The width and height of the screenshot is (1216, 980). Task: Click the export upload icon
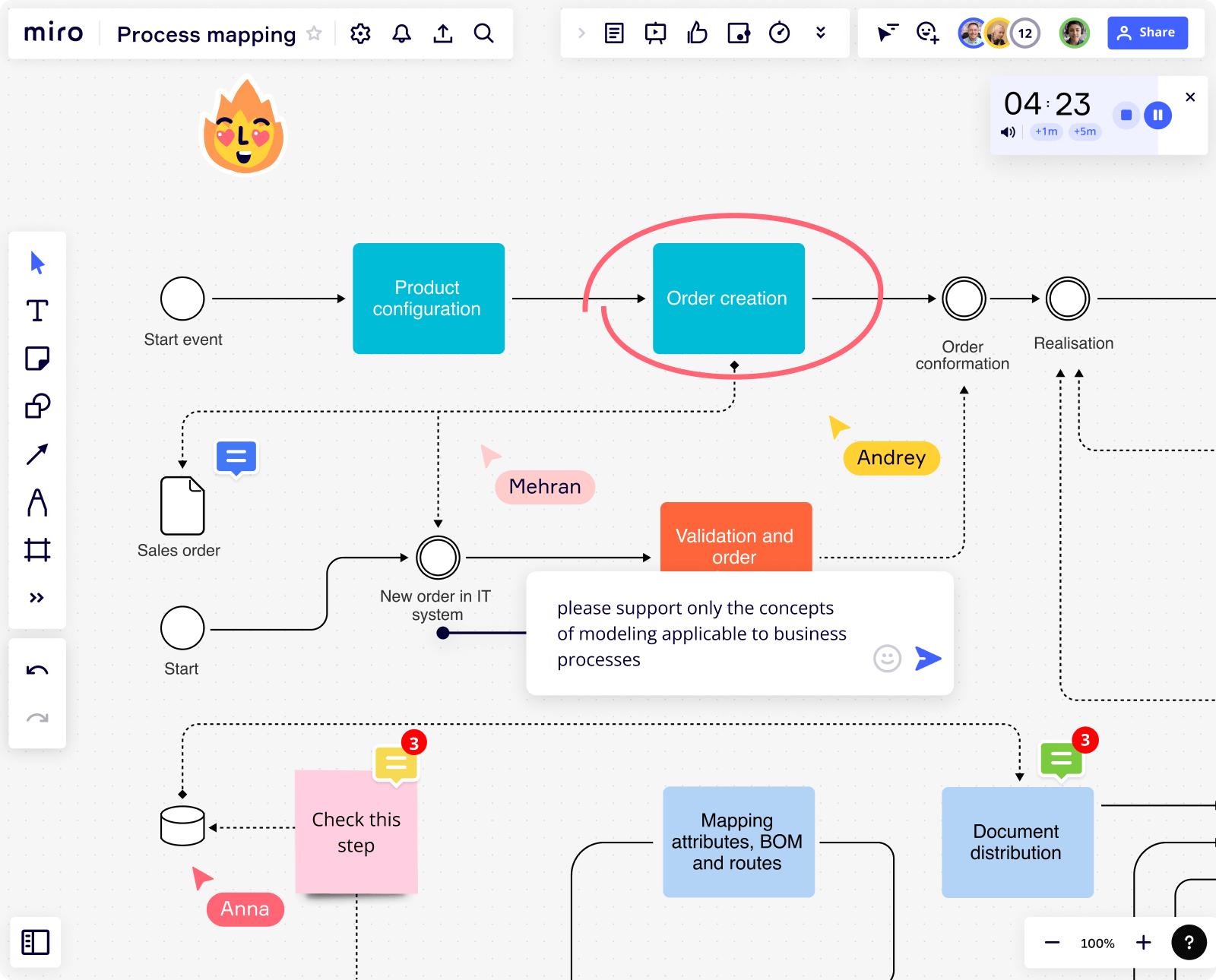(443, 33)
